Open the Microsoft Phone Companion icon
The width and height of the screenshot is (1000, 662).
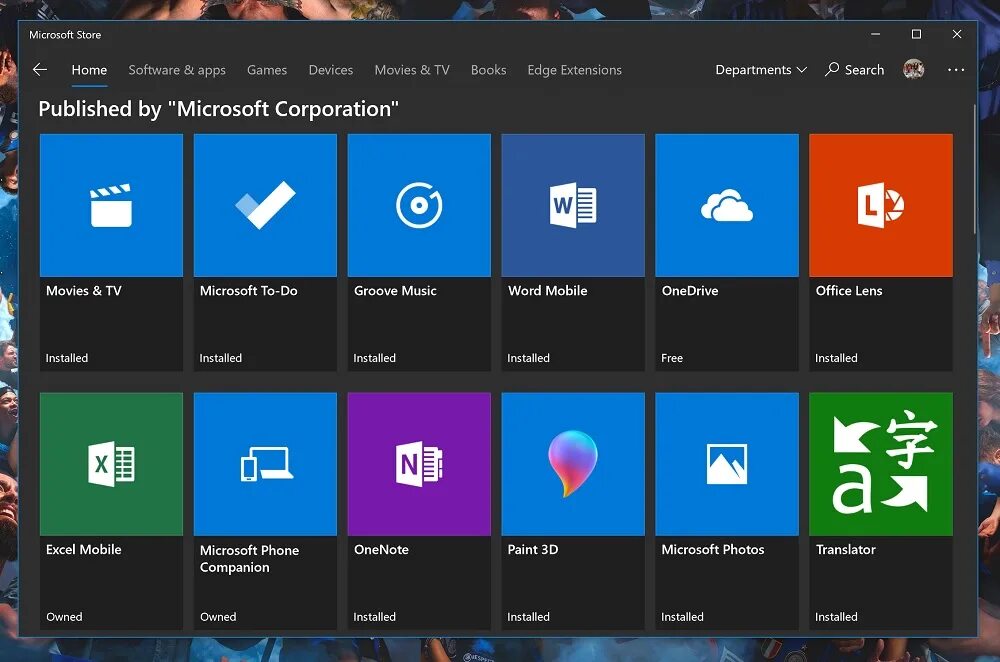(265, 464)
